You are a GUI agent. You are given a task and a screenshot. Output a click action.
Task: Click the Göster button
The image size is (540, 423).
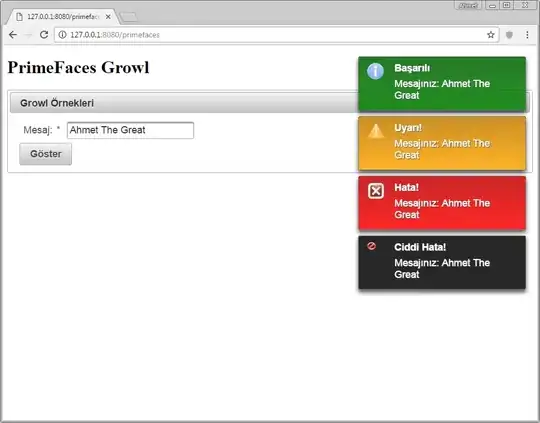(x=45, y=154)
